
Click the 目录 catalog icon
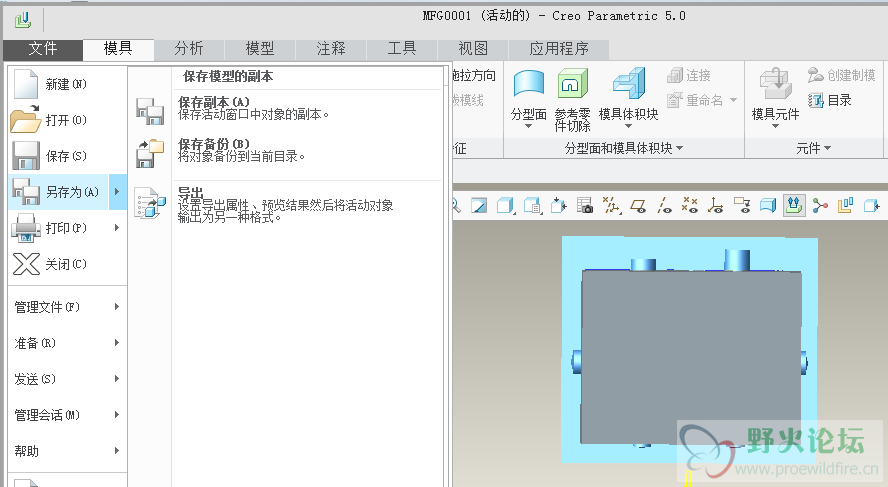click(x=816, y=101)
